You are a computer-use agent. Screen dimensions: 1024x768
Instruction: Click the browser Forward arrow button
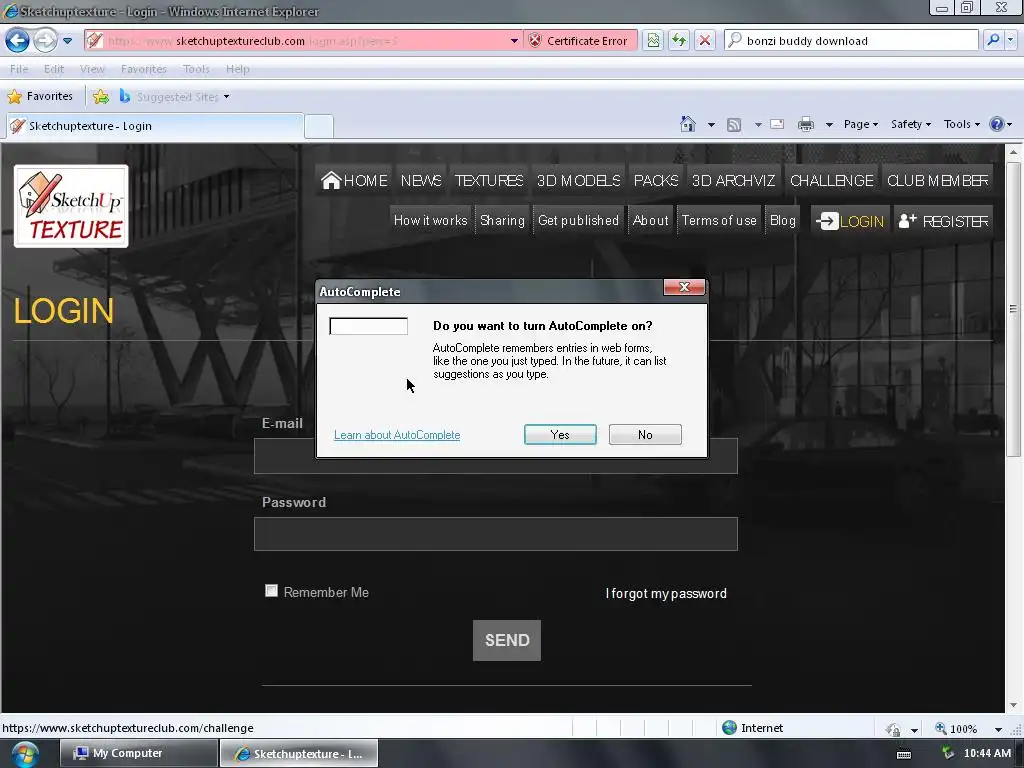click(x=45, y=40)
